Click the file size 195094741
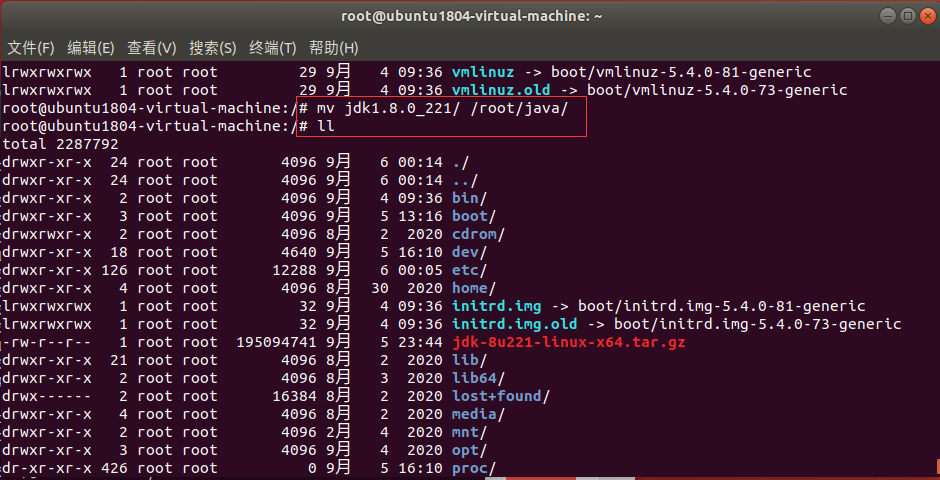The height and width of the screenshot is (480, 940). pos(276,342)
